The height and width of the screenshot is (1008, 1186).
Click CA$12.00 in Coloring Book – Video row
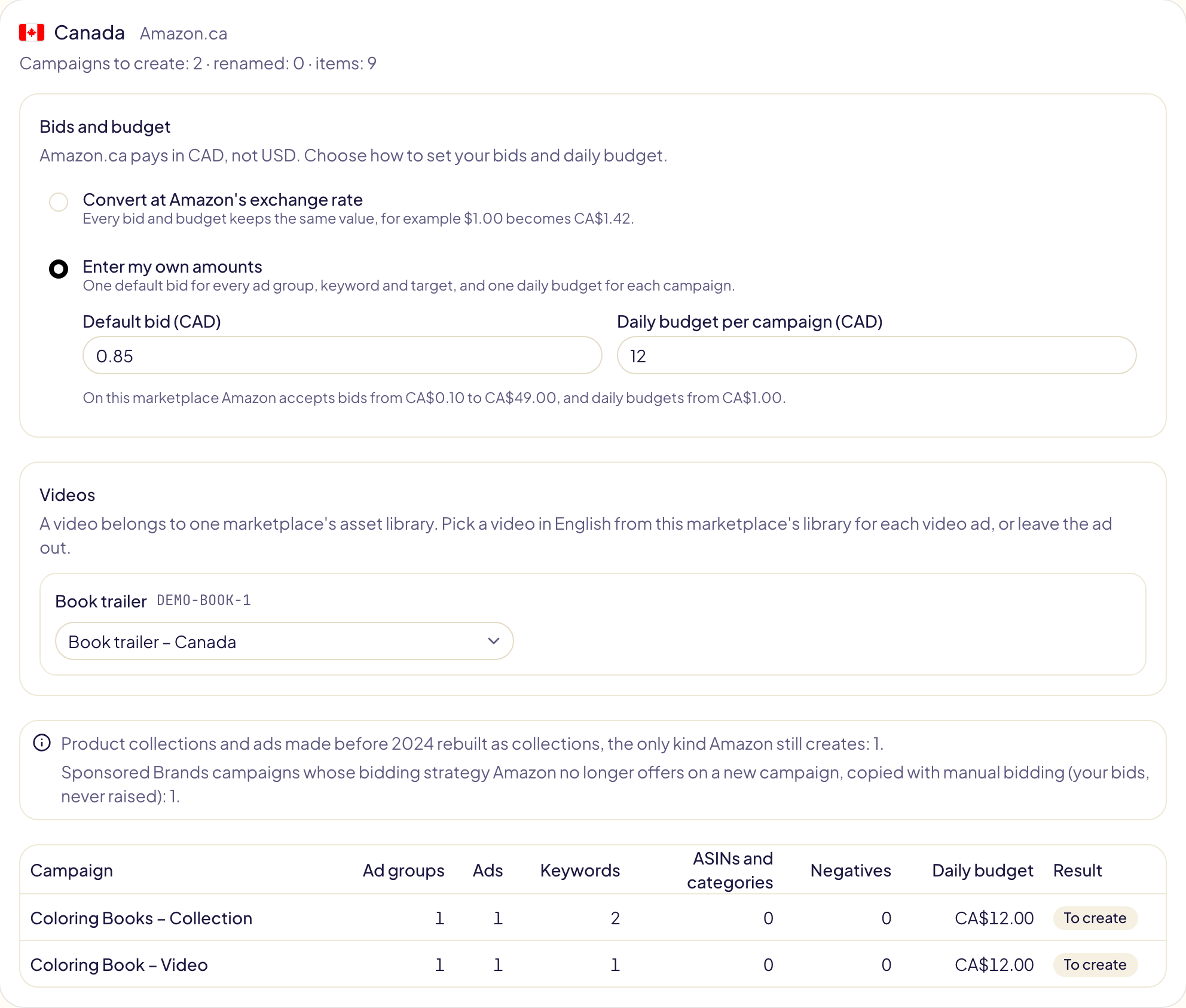point(994,964)
